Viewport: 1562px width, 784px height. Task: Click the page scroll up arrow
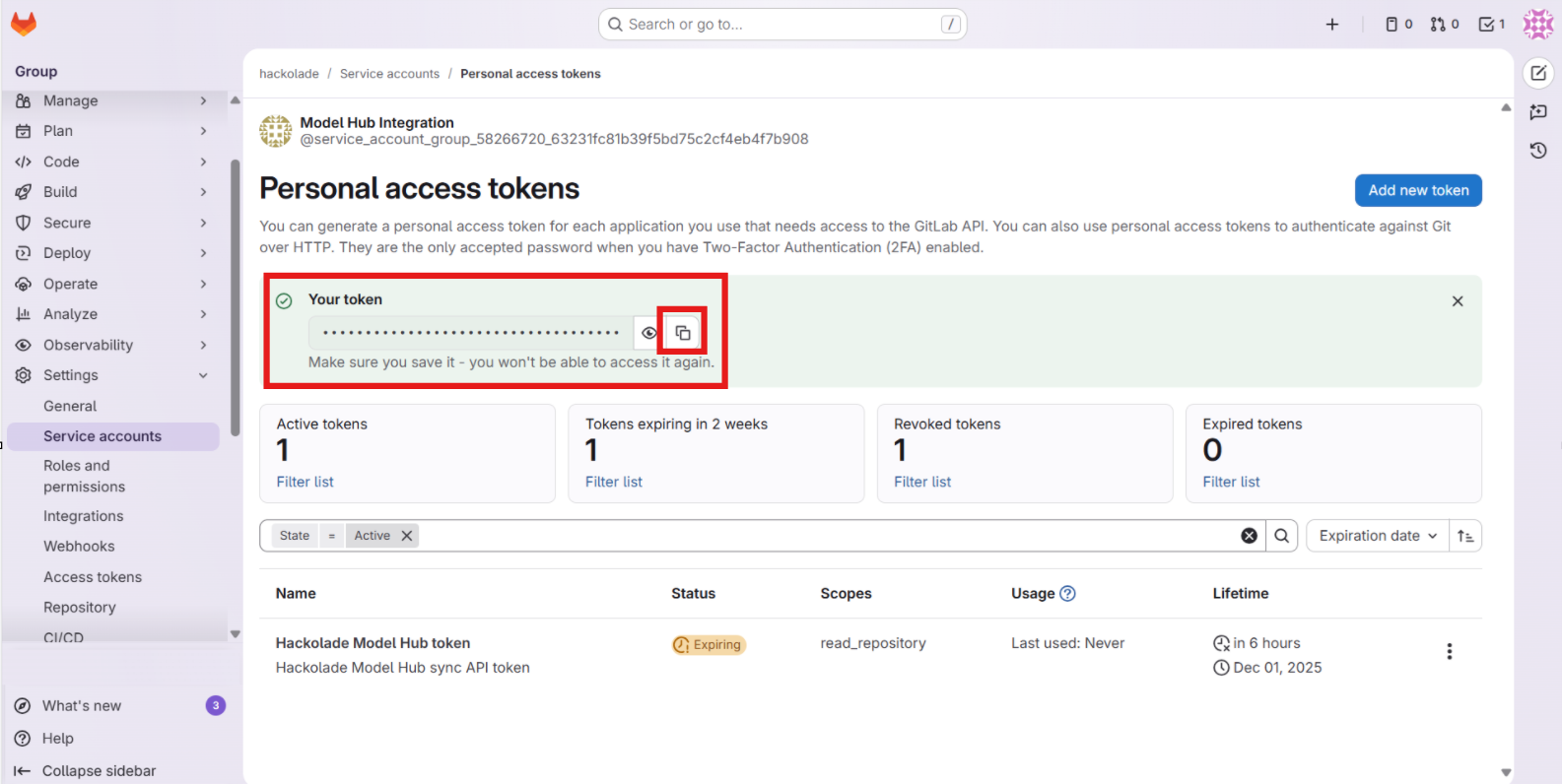pyautogui.click(x=1506, y=107)
